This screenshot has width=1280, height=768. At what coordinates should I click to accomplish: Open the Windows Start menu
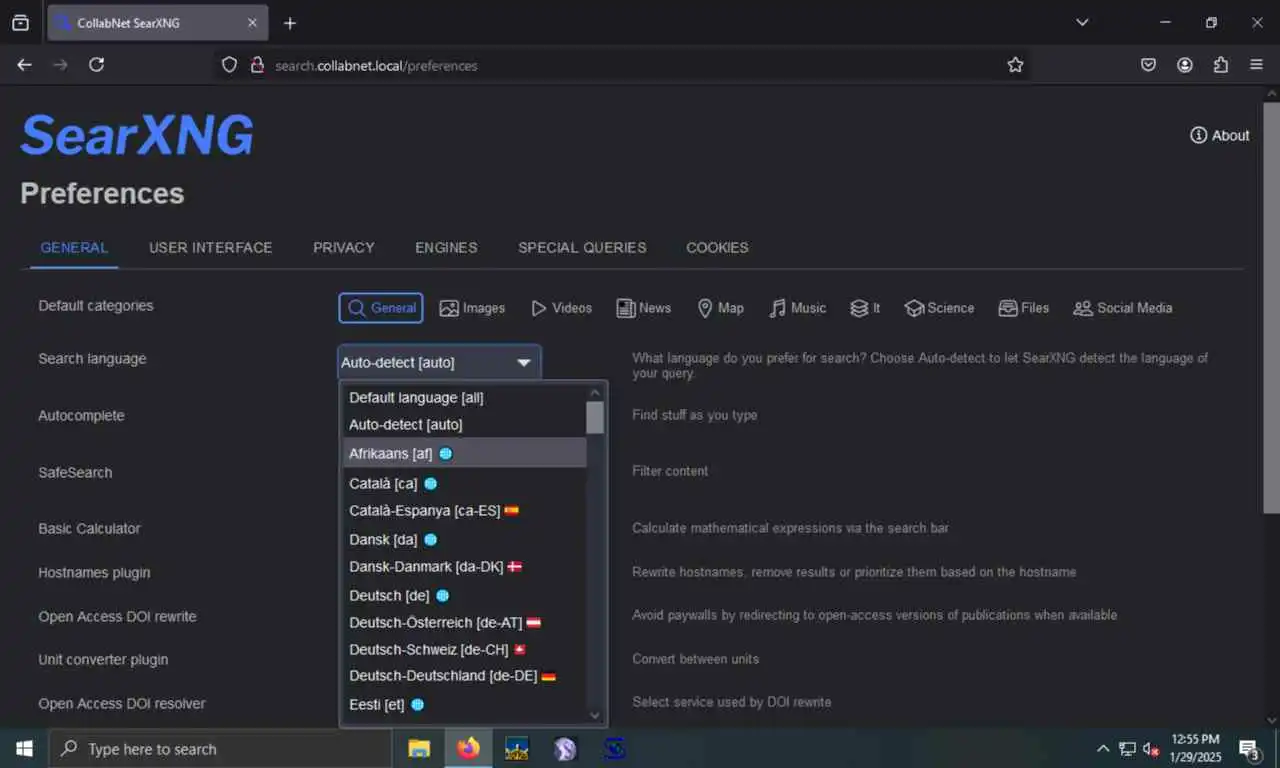click(24, 748)
